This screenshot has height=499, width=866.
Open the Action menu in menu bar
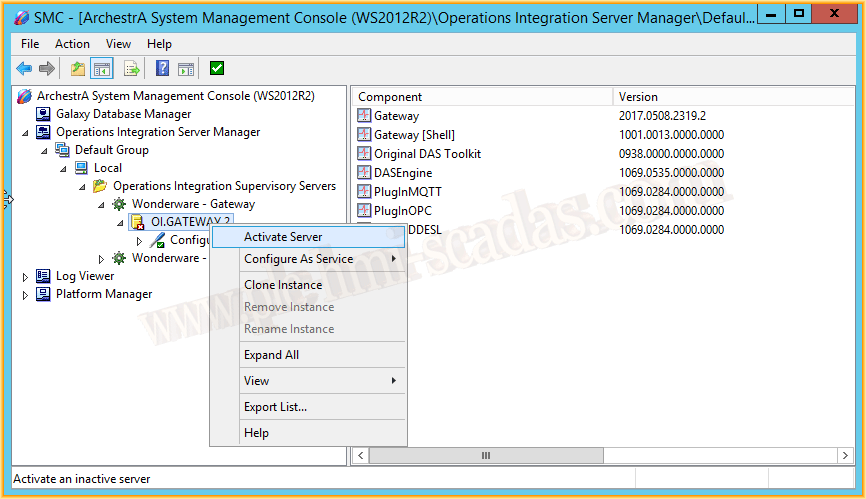[x=72, y=44]
